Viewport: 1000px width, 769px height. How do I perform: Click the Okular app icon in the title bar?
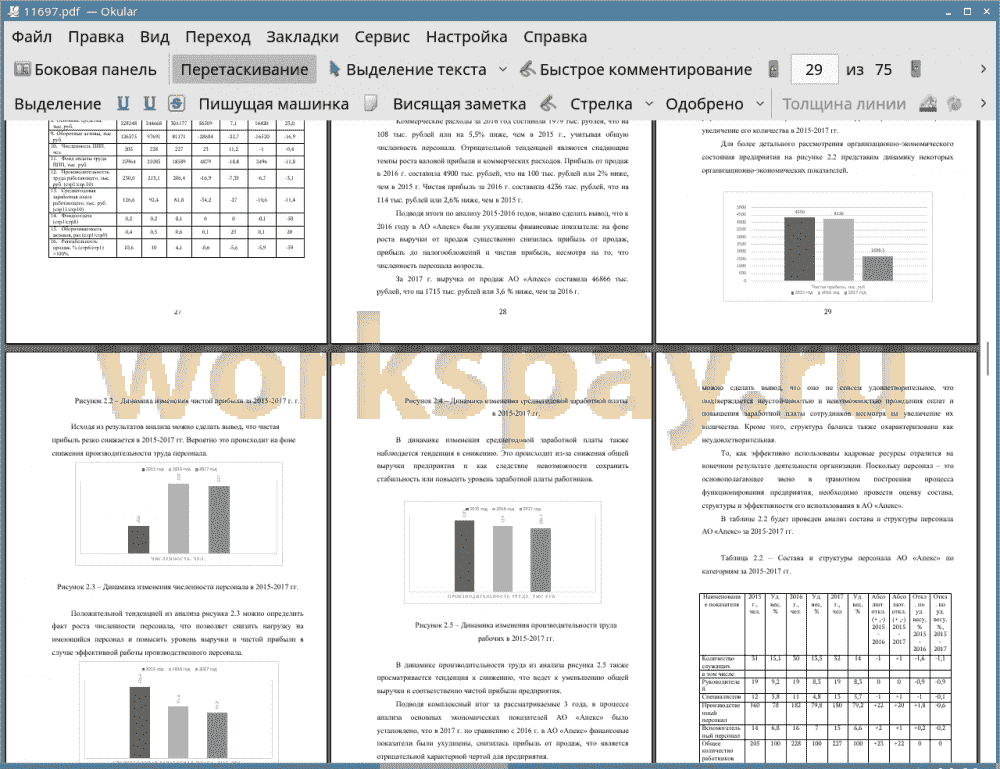13,11
